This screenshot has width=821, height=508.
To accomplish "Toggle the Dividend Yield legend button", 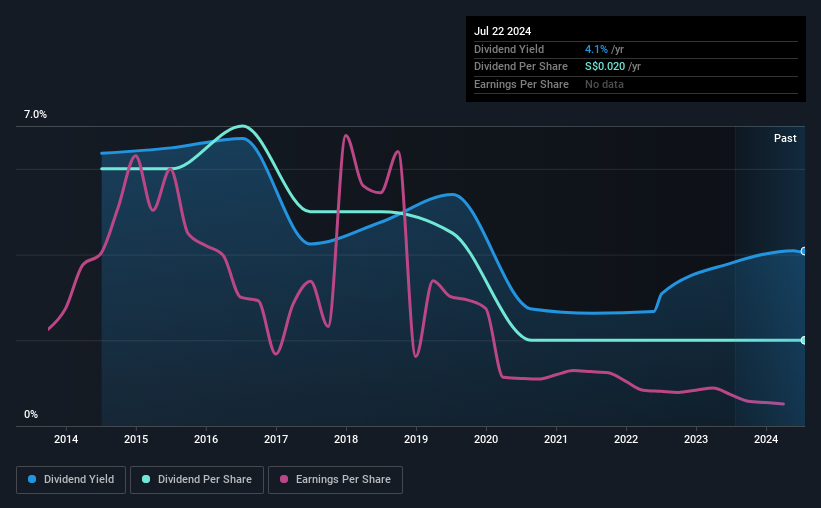I will (x=71, y=480).
